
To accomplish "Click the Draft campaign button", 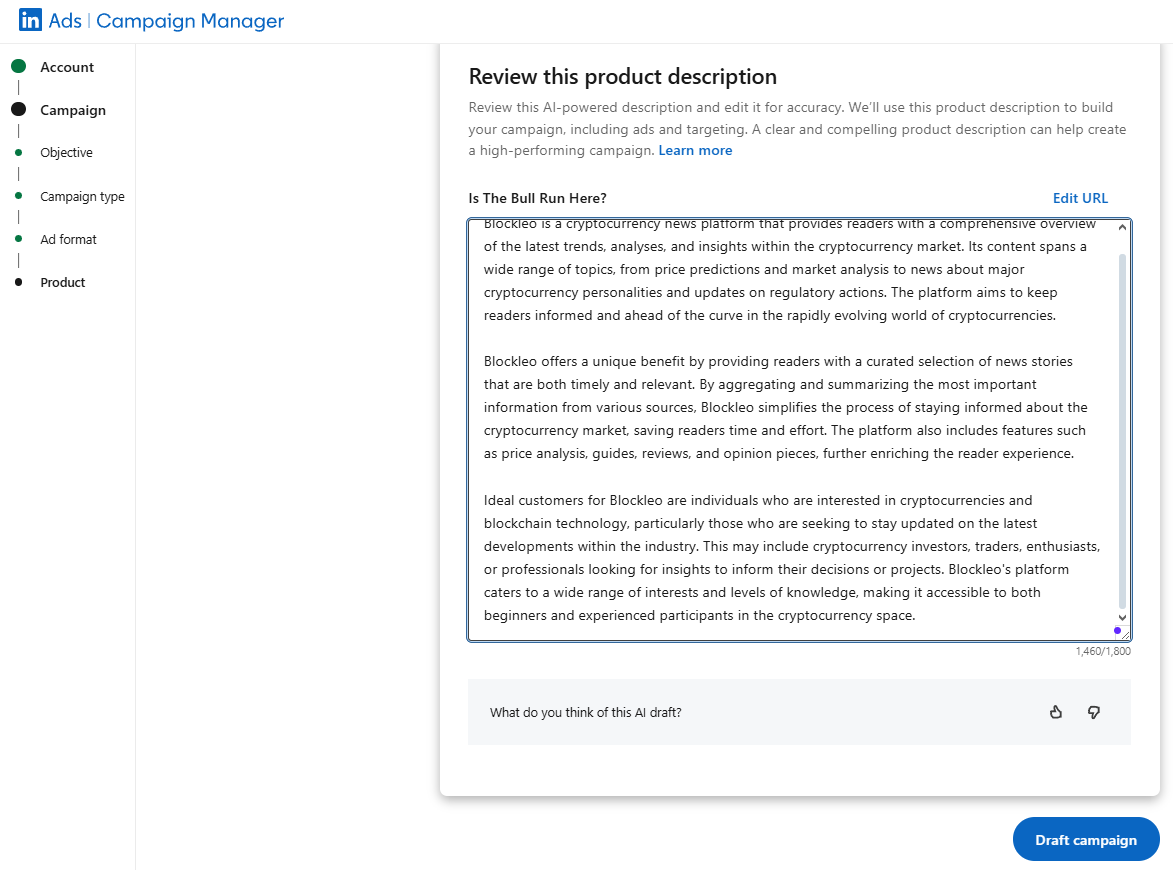I will click(x=1085, y=839).
